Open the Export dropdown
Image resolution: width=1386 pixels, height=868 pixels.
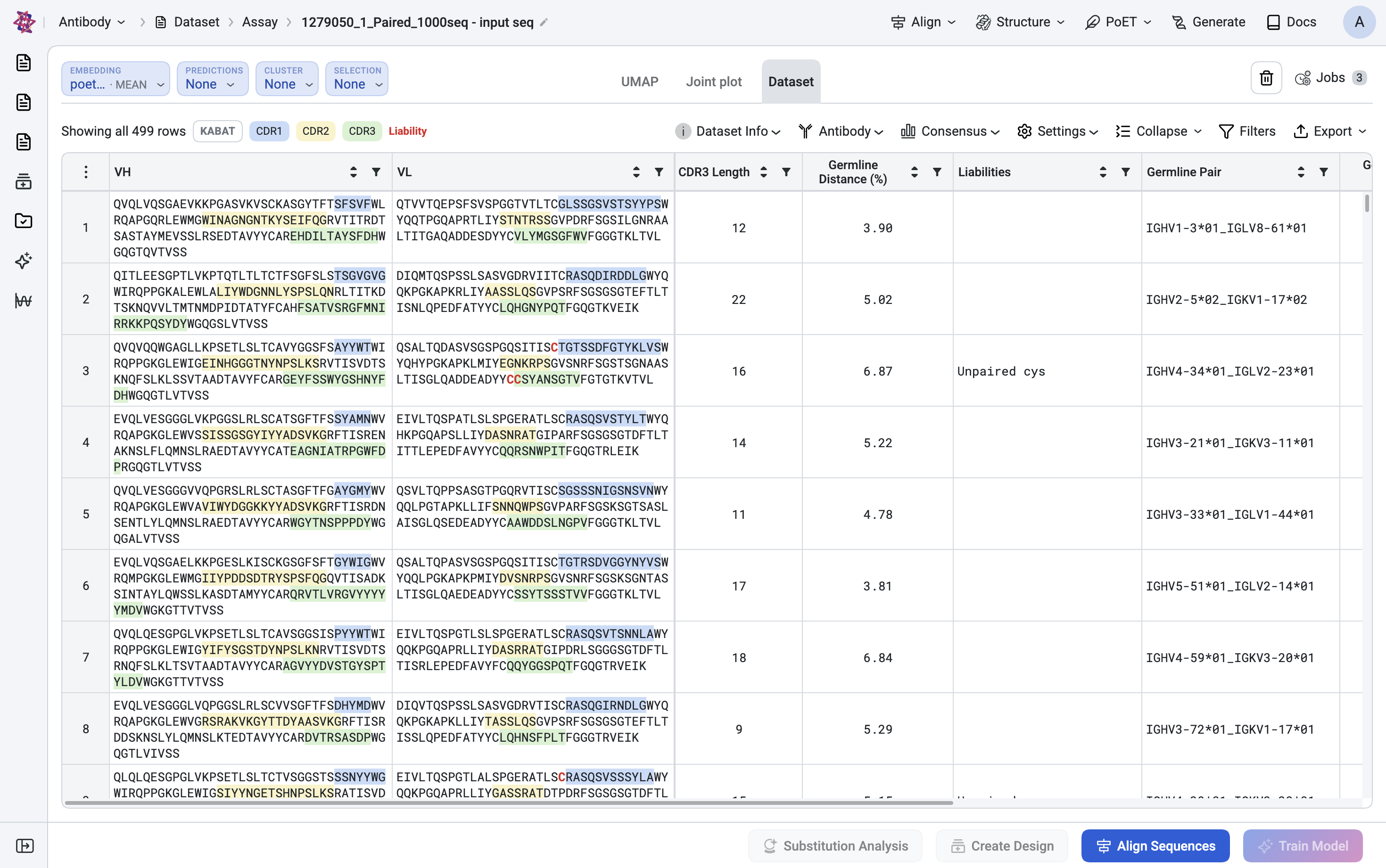click(1330, 131)
